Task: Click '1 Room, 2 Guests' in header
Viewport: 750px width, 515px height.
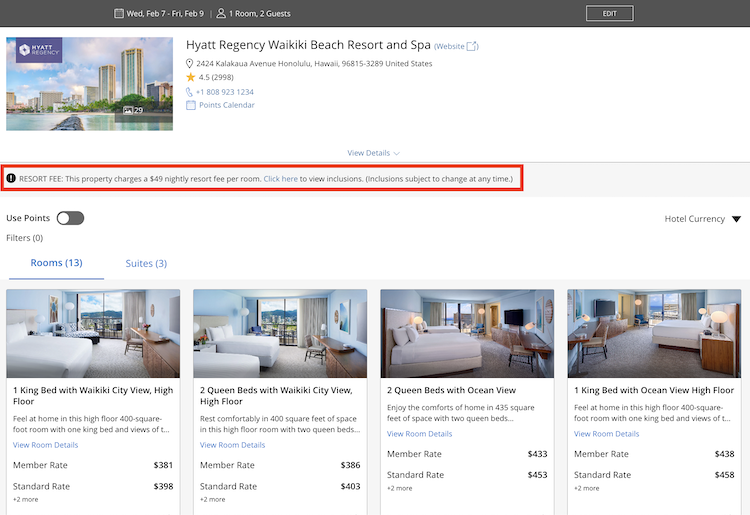Action: pos(260,14)
